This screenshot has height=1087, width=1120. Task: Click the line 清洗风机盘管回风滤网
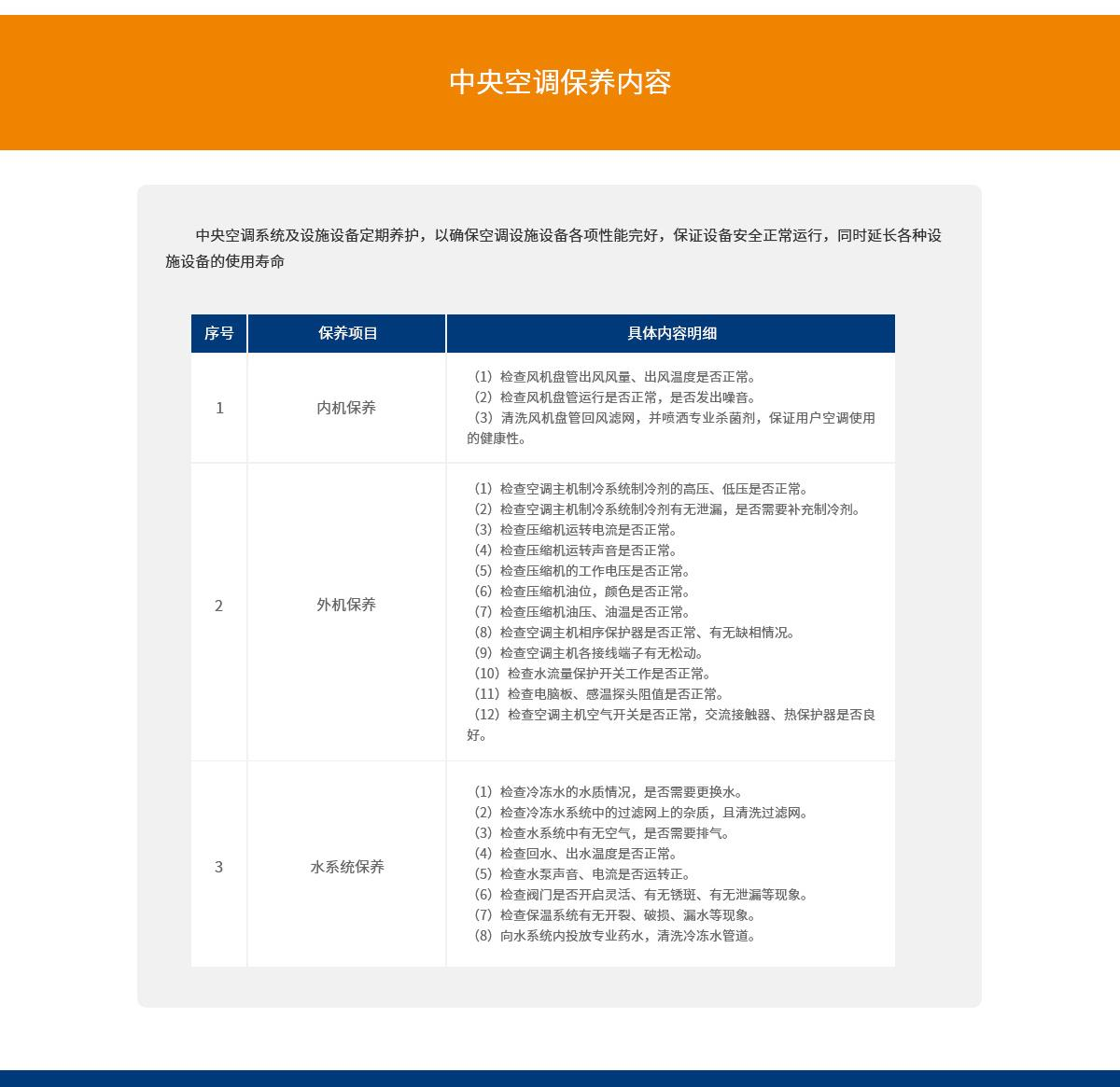670,418
